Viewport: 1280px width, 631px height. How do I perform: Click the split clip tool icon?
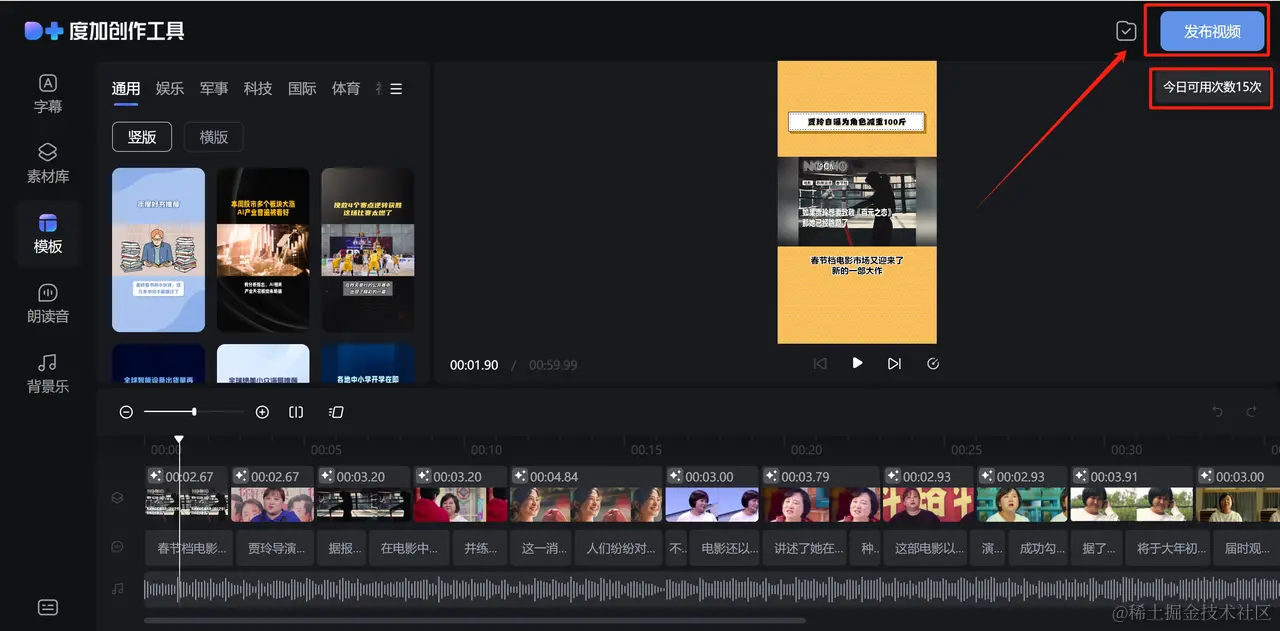coord(296,412)
